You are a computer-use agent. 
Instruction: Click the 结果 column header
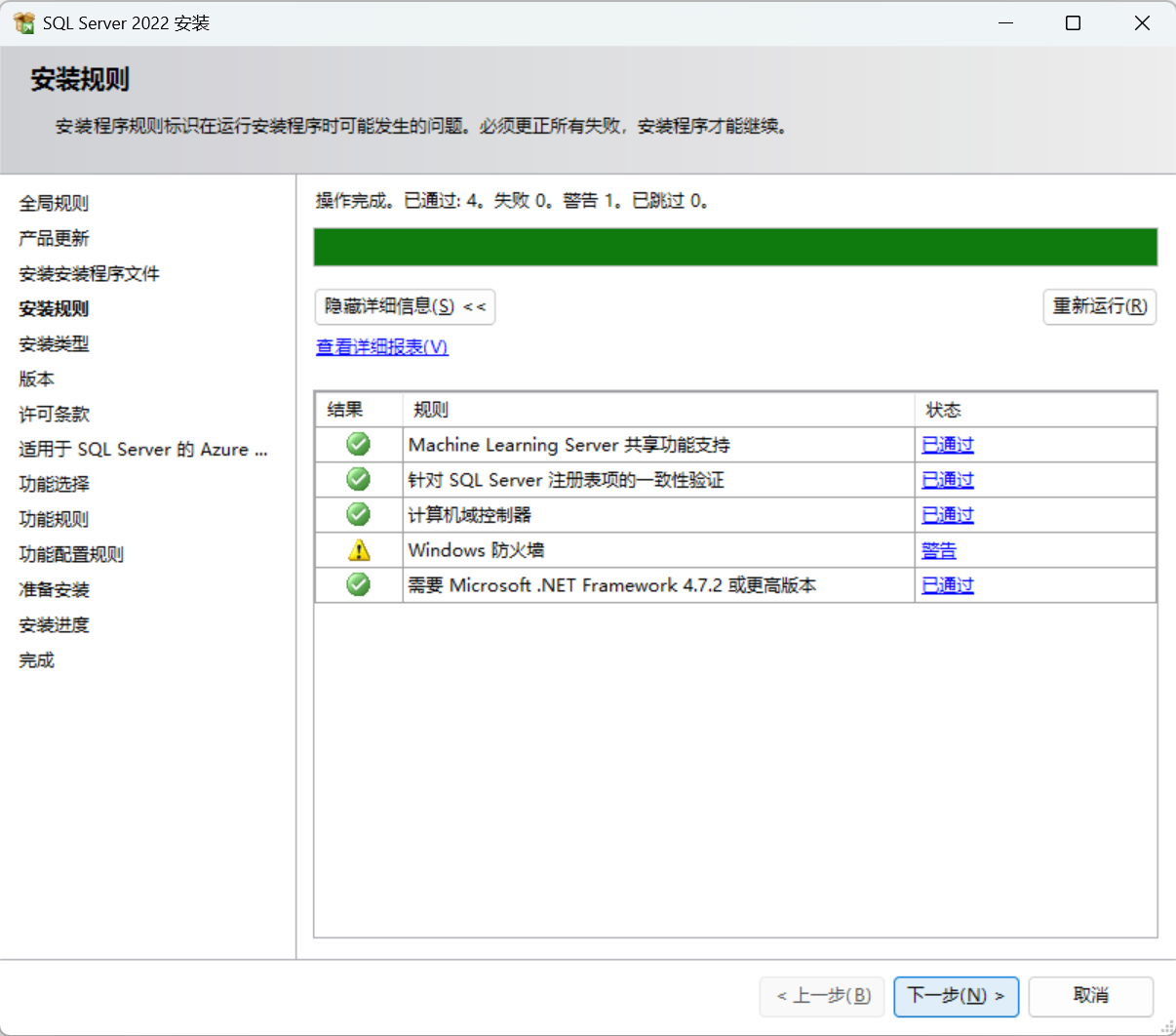(x=359, y=410)
